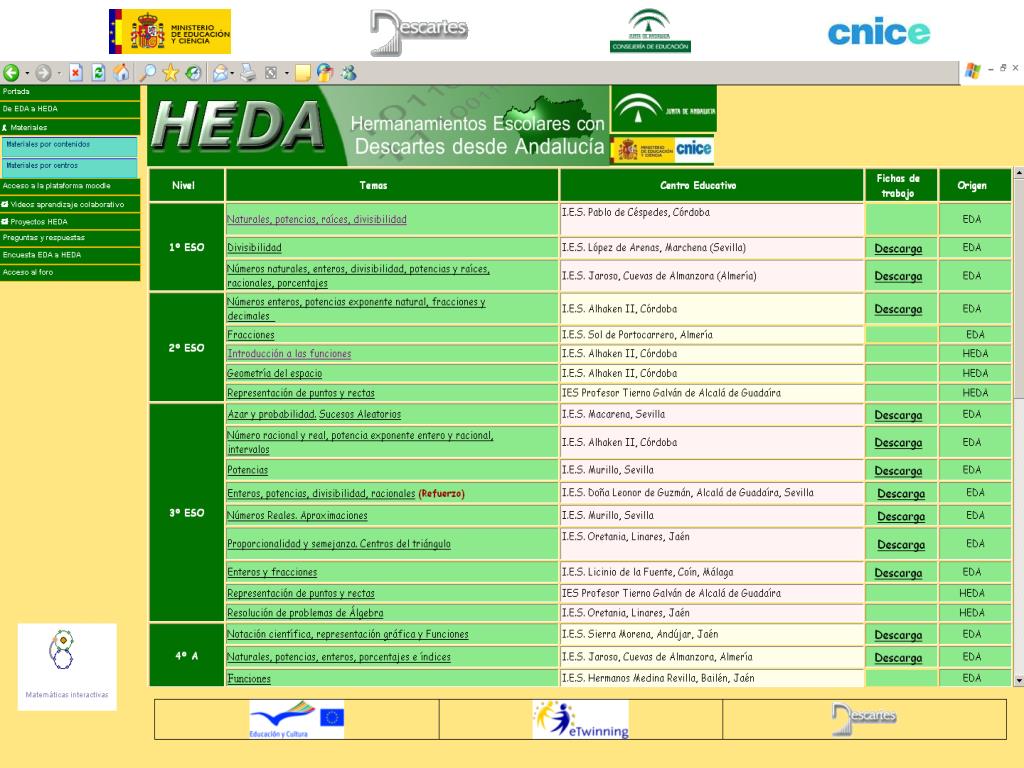Open Acceso al foro menu item
The height and width of the screenshot is (768, 1024).
tap(70, 272)
